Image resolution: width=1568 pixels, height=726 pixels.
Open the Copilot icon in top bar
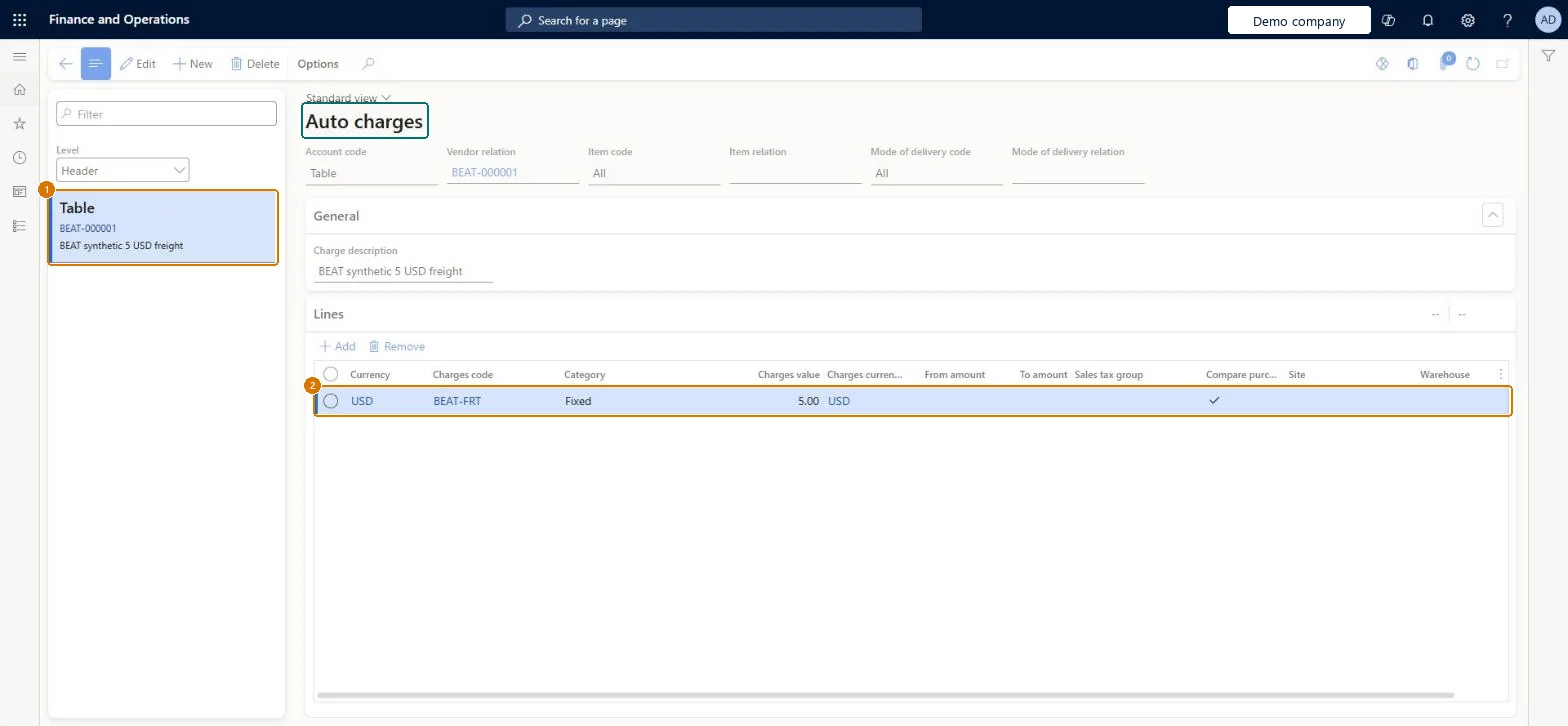point(1388,20)
